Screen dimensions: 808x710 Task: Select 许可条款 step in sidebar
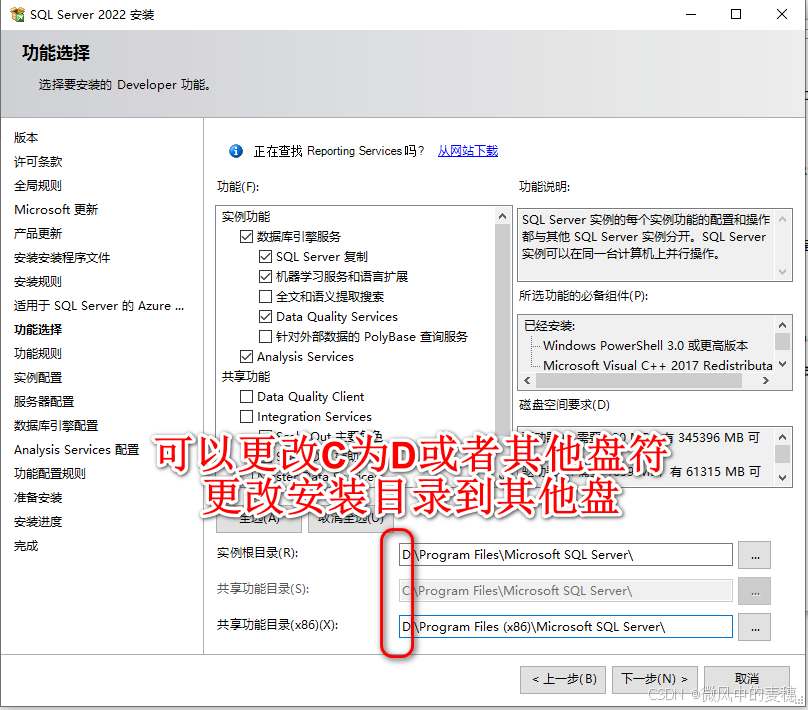(38, 162)
